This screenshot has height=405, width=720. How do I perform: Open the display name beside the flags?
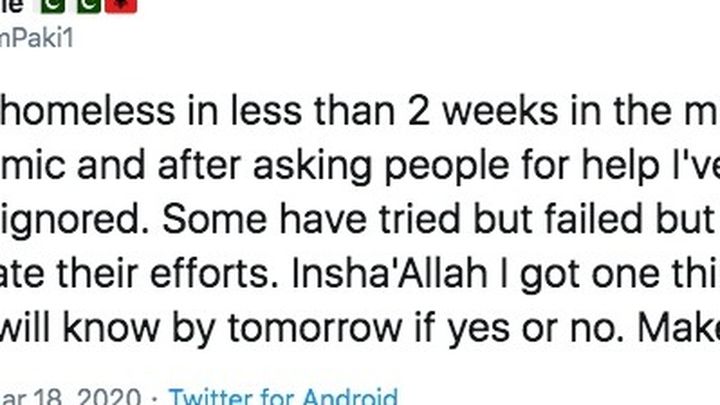(x=11, y=6)
